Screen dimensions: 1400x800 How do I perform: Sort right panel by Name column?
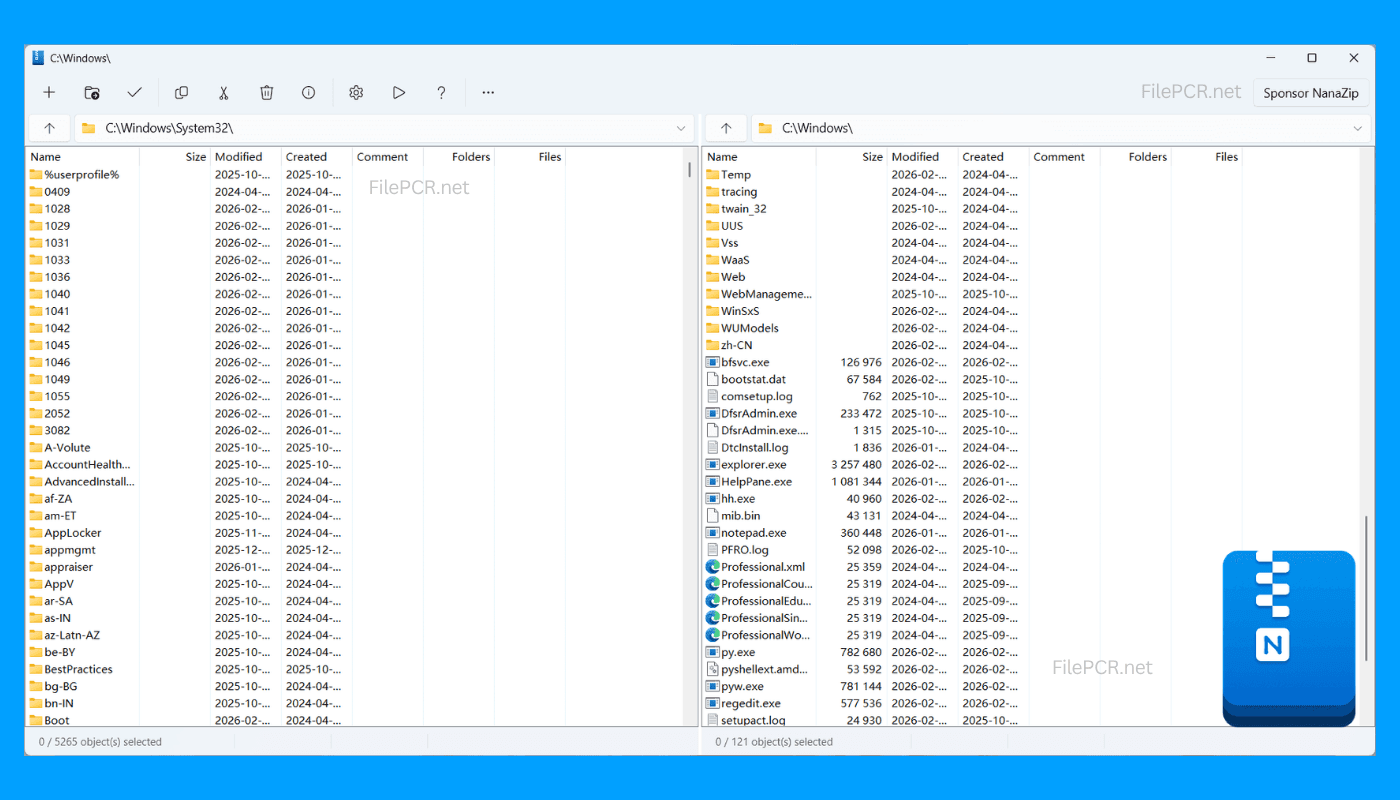(x=760, y=157)
